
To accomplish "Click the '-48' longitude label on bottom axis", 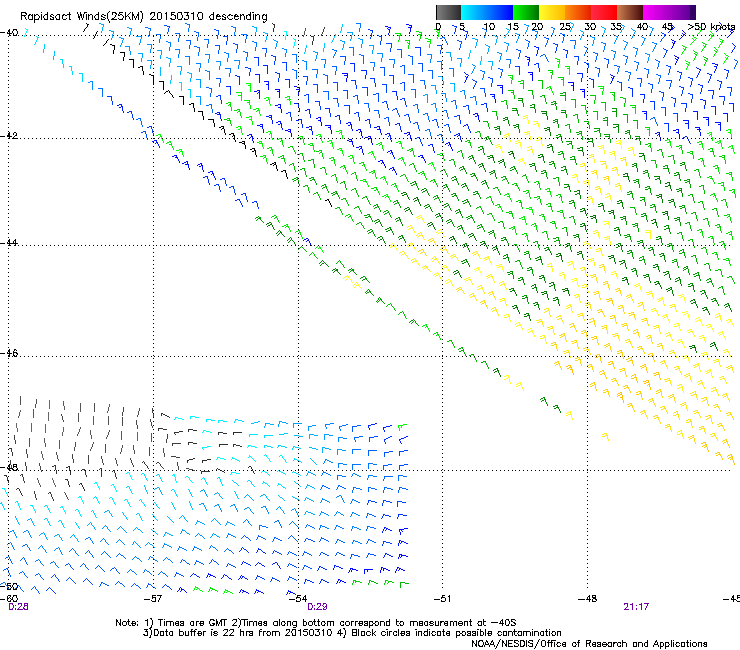I will [x=587, y=599].
